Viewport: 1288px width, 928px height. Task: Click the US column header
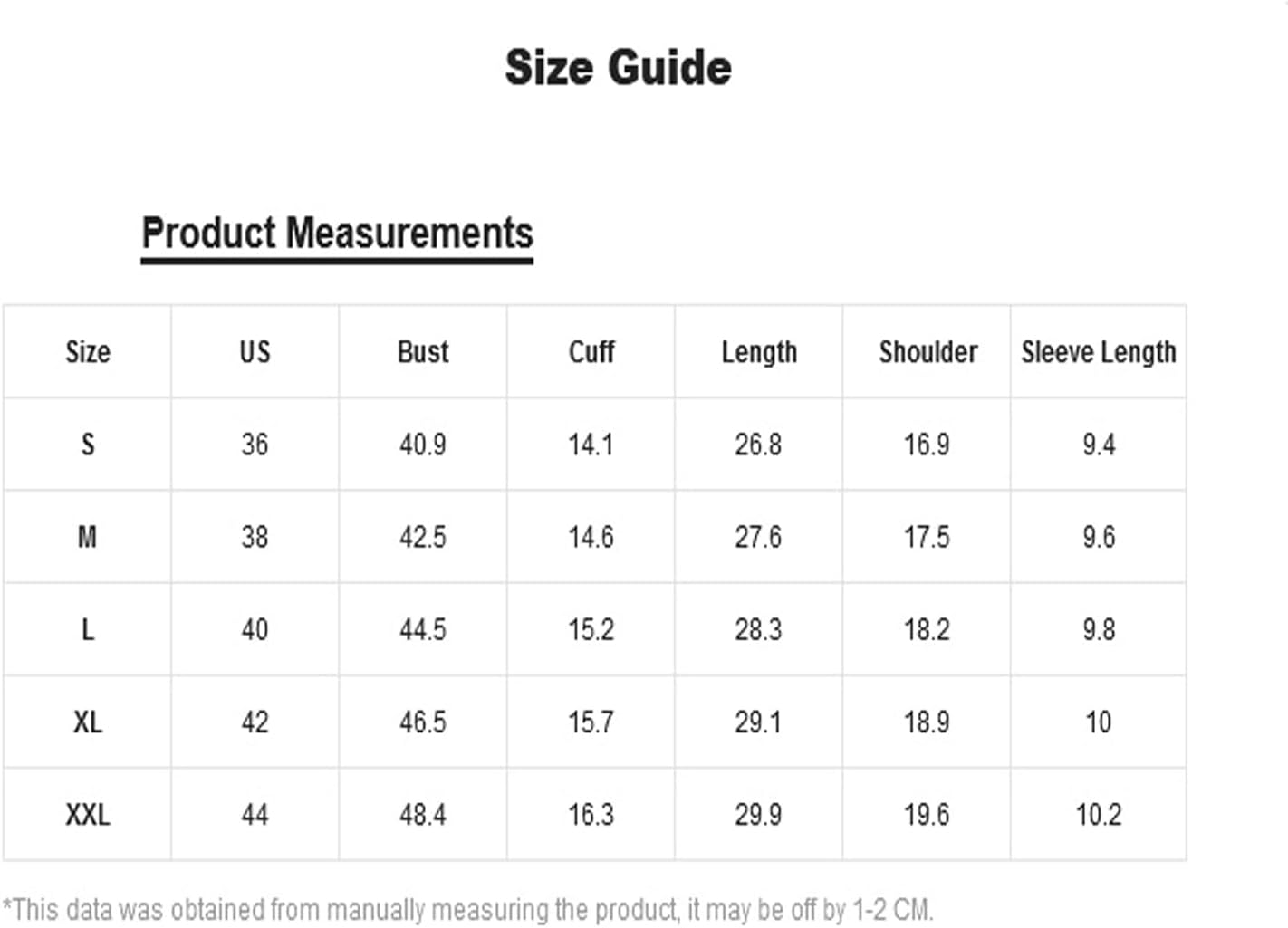[x=255, y=351]
